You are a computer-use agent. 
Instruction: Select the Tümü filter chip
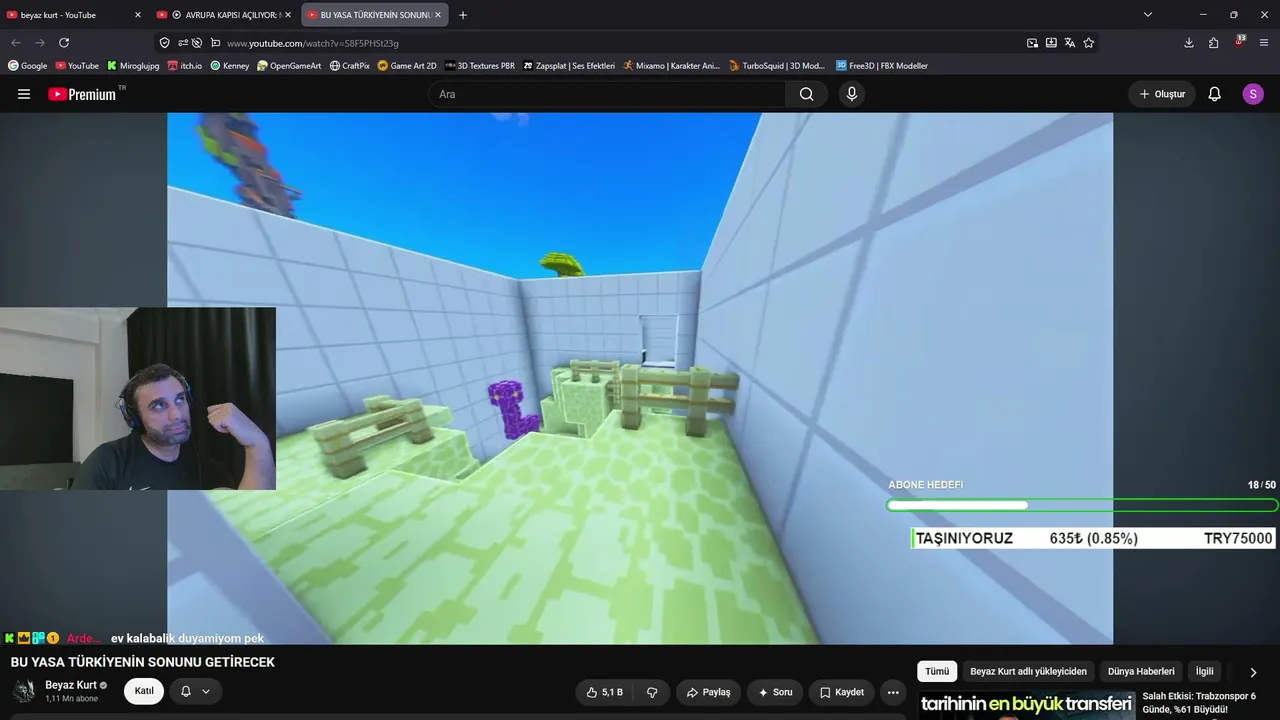pyautogui.click(x=937, y=672)
